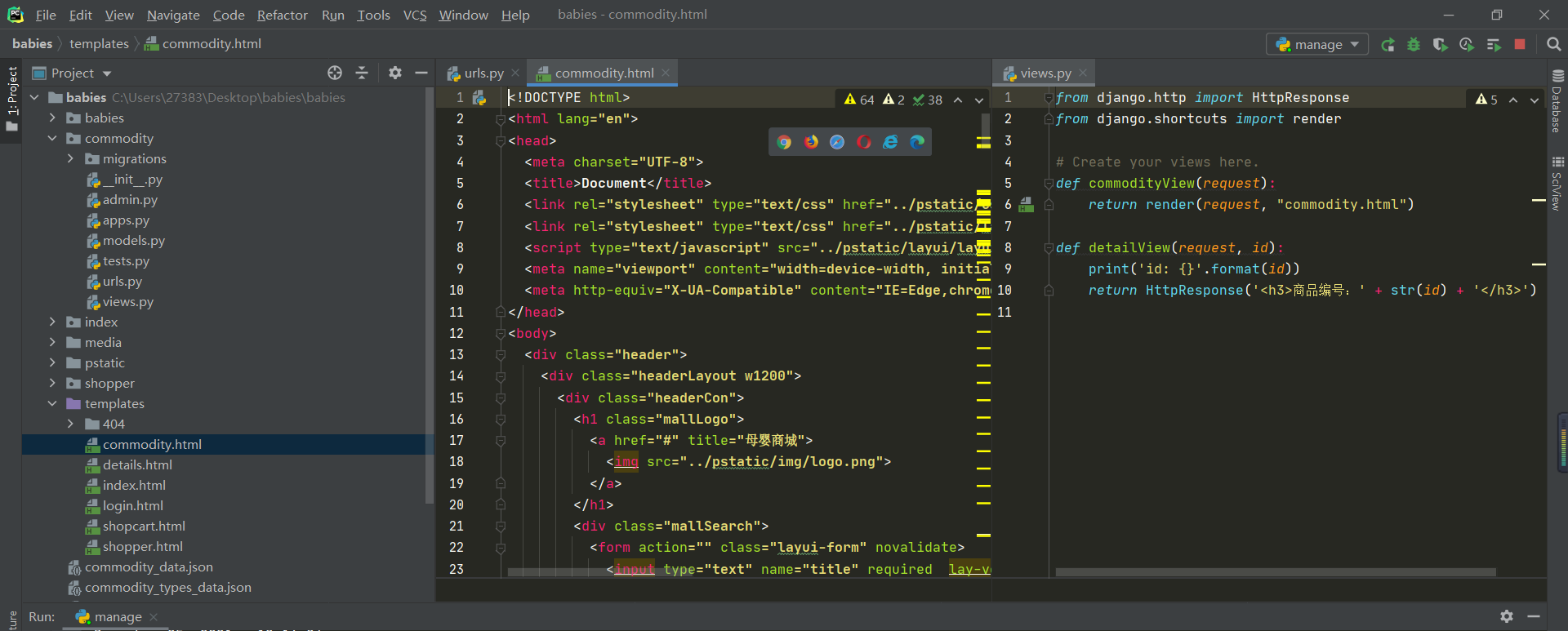Open Project panel settings gear
This screenshot has width=1568, height=631.
395,73
